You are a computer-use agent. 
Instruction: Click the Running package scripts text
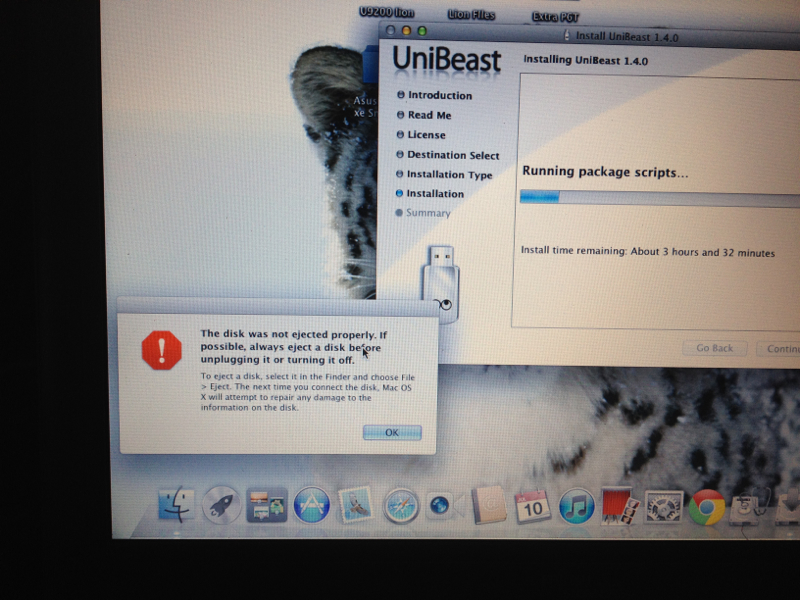(x=605, y=171)
